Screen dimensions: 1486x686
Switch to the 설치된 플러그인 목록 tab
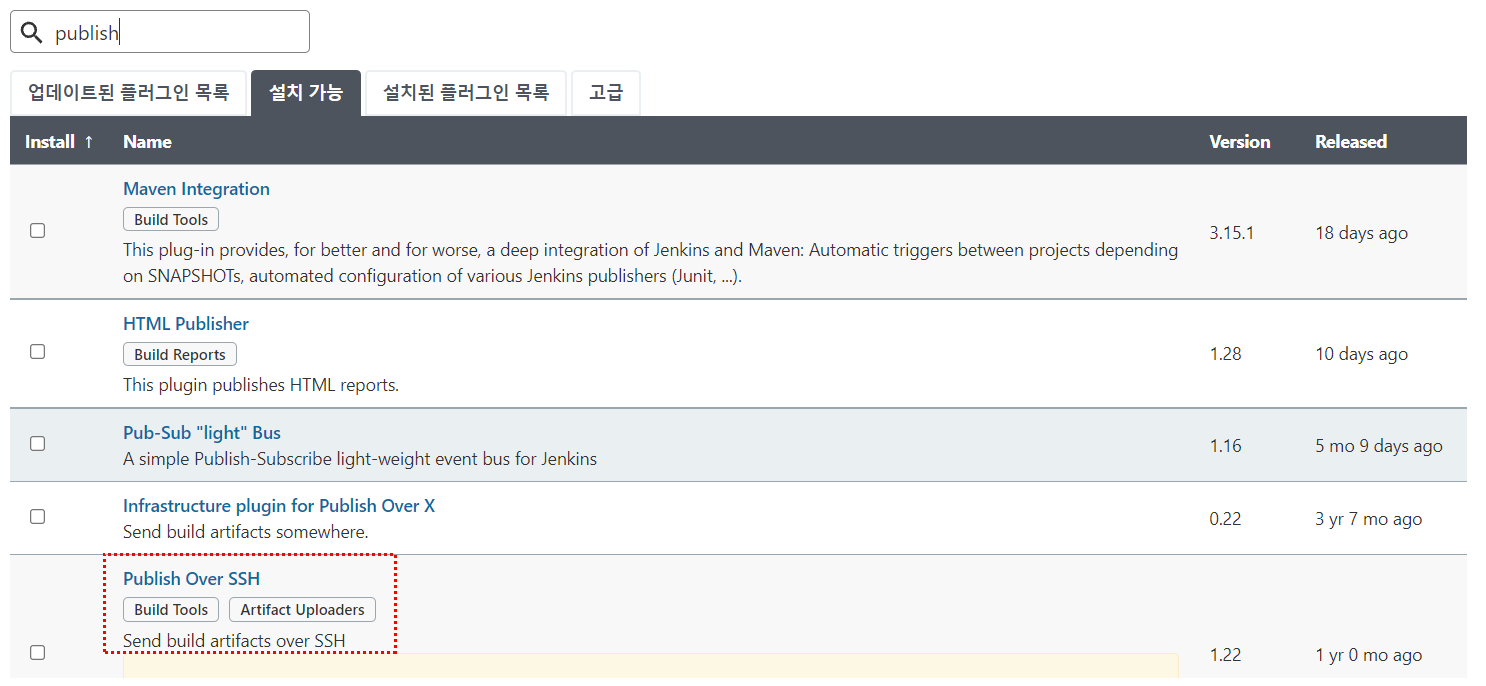click(x=466, y=93)
